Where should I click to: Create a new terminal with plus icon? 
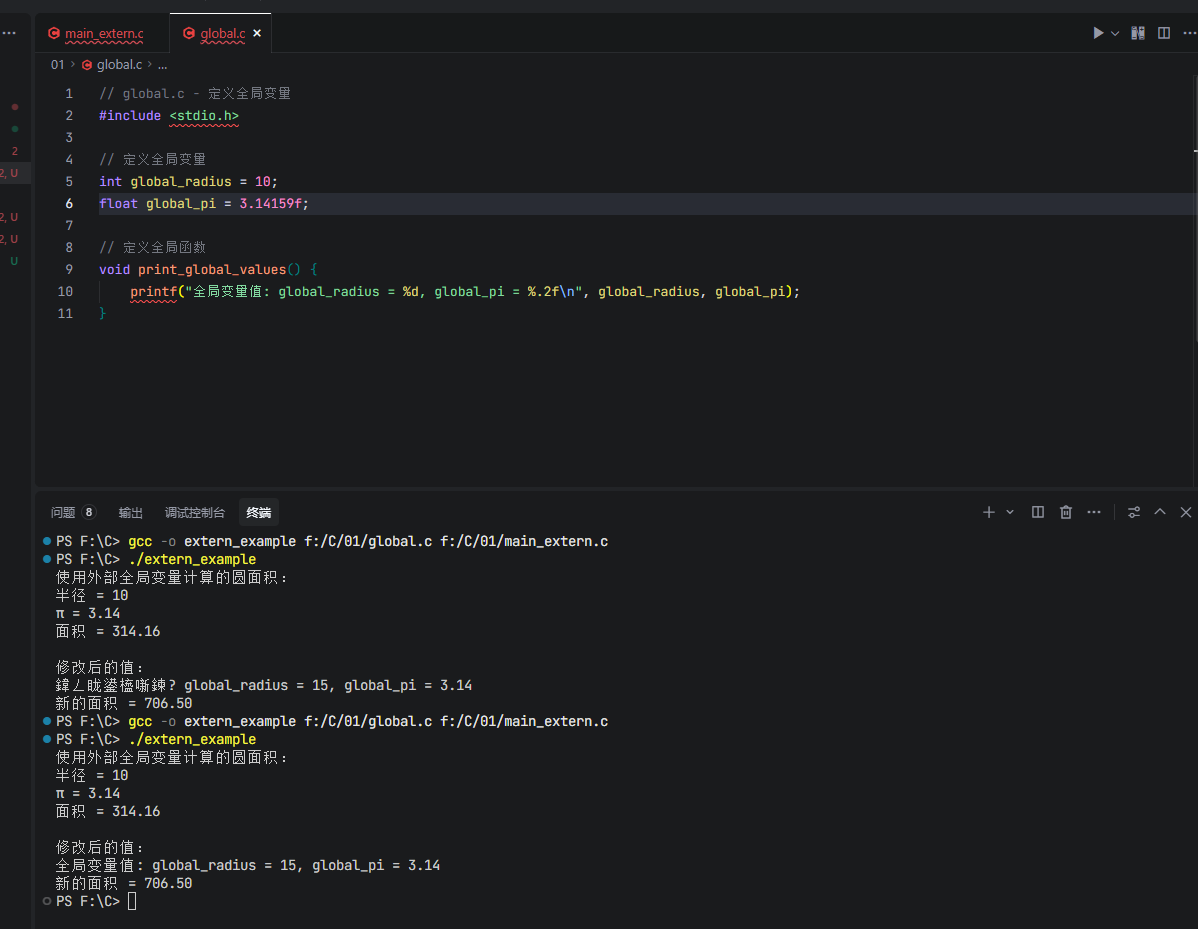[x=988, y=512]
